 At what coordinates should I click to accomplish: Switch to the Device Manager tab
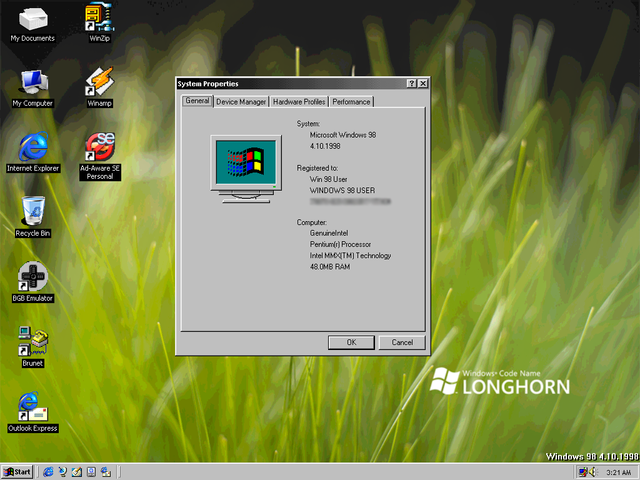click(241, 102)
